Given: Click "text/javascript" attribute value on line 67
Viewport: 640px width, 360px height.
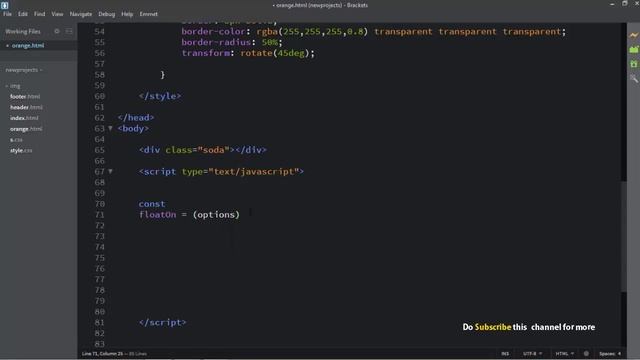Looking at the screenshot, I should point(253,171).
